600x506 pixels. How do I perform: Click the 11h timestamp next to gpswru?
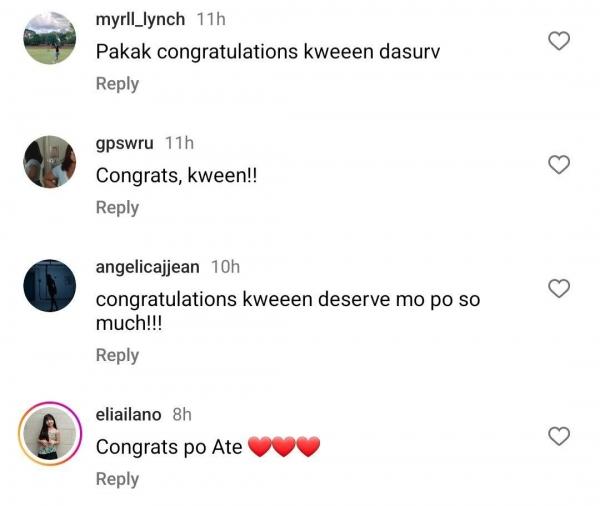click(x=179, y=143)
